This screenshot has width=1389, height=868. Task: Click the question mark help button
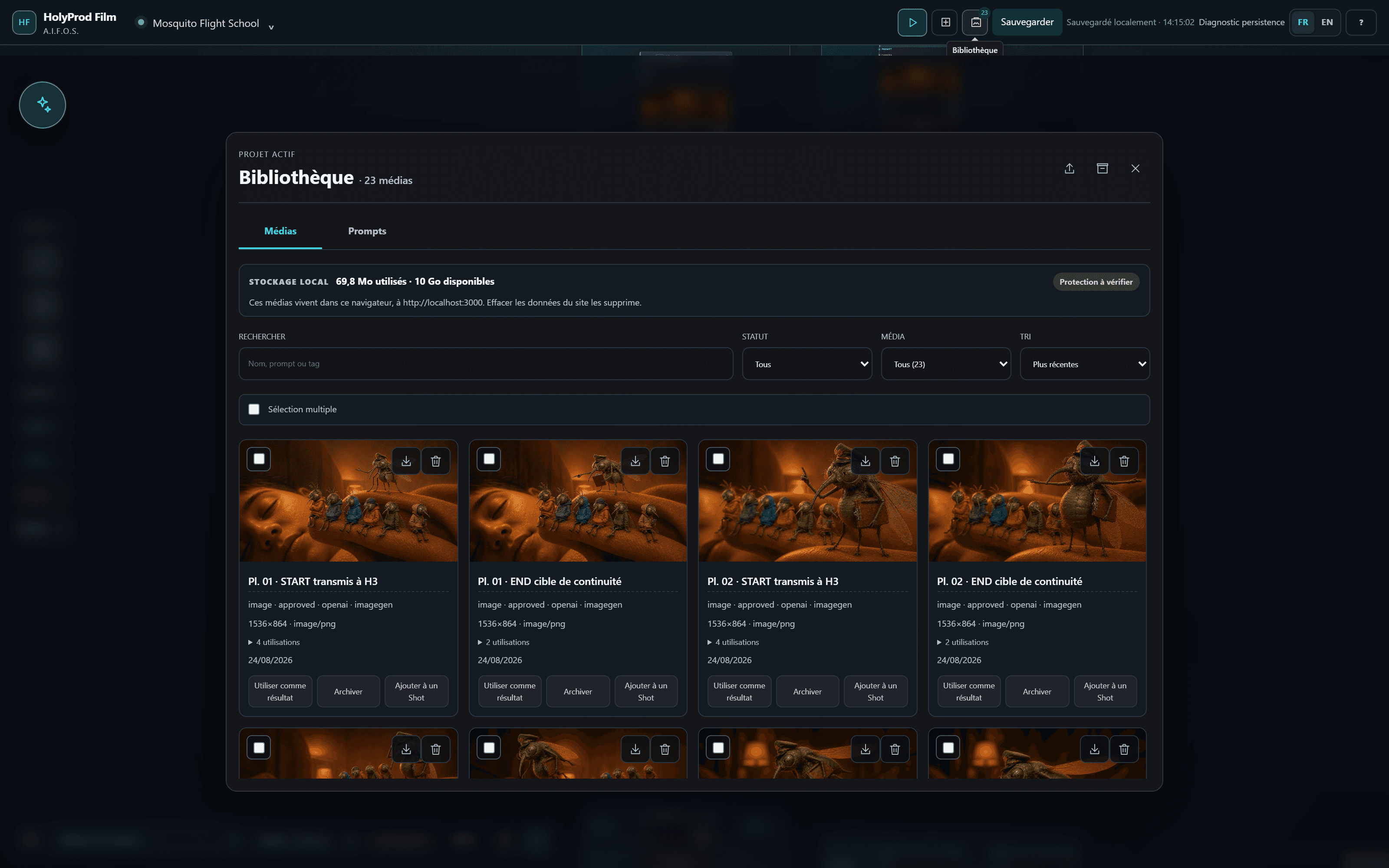[x=1361, y=23]
